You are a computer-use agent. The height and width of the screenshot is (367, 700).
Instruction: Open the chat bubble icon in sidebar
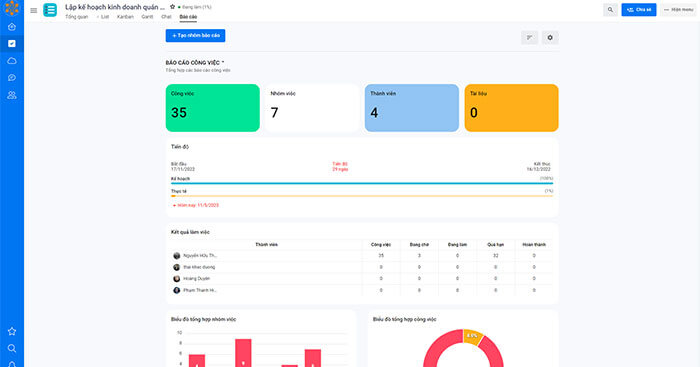pos(12,78)
